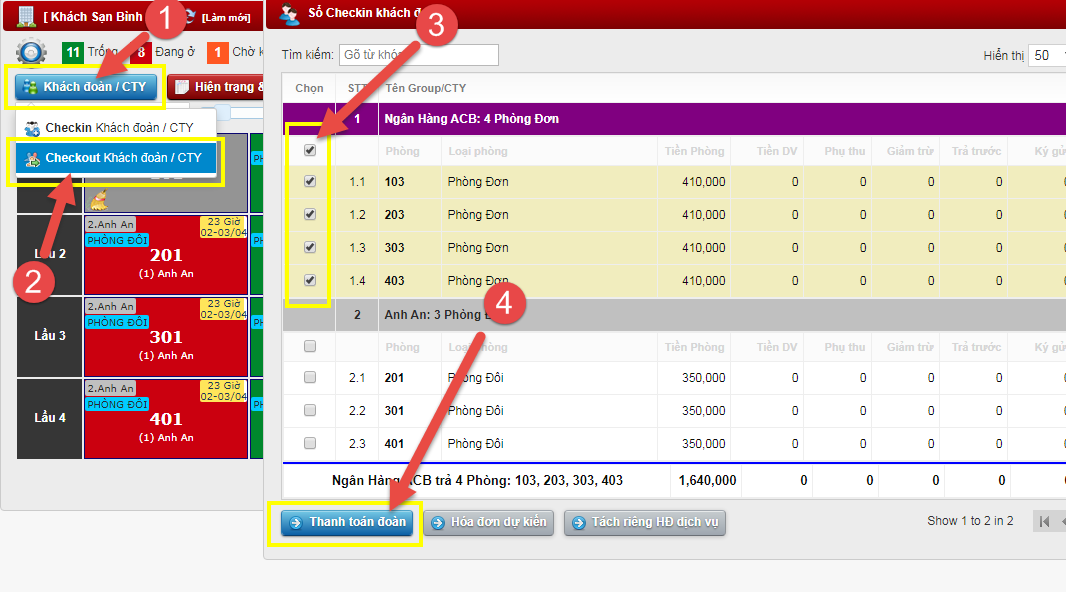
Task: Go to first page pagination icon
Action: [1042, 521]
